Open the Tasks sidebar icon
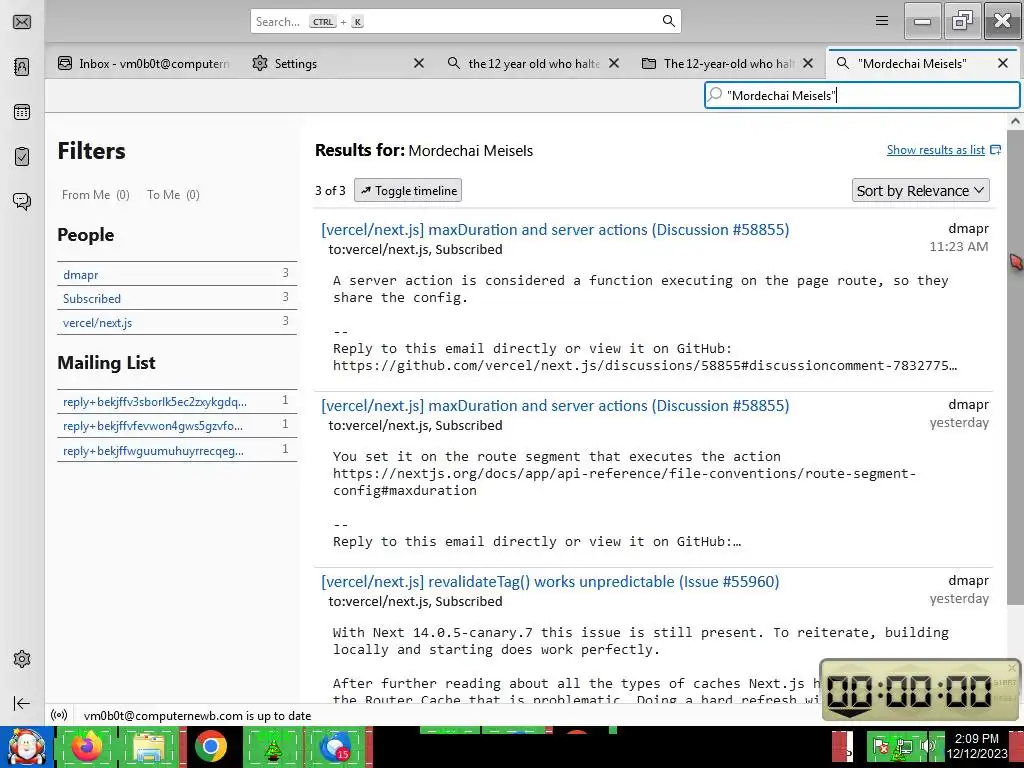The width and height of the screenshot is (1024, 768). tap(22, 157)
